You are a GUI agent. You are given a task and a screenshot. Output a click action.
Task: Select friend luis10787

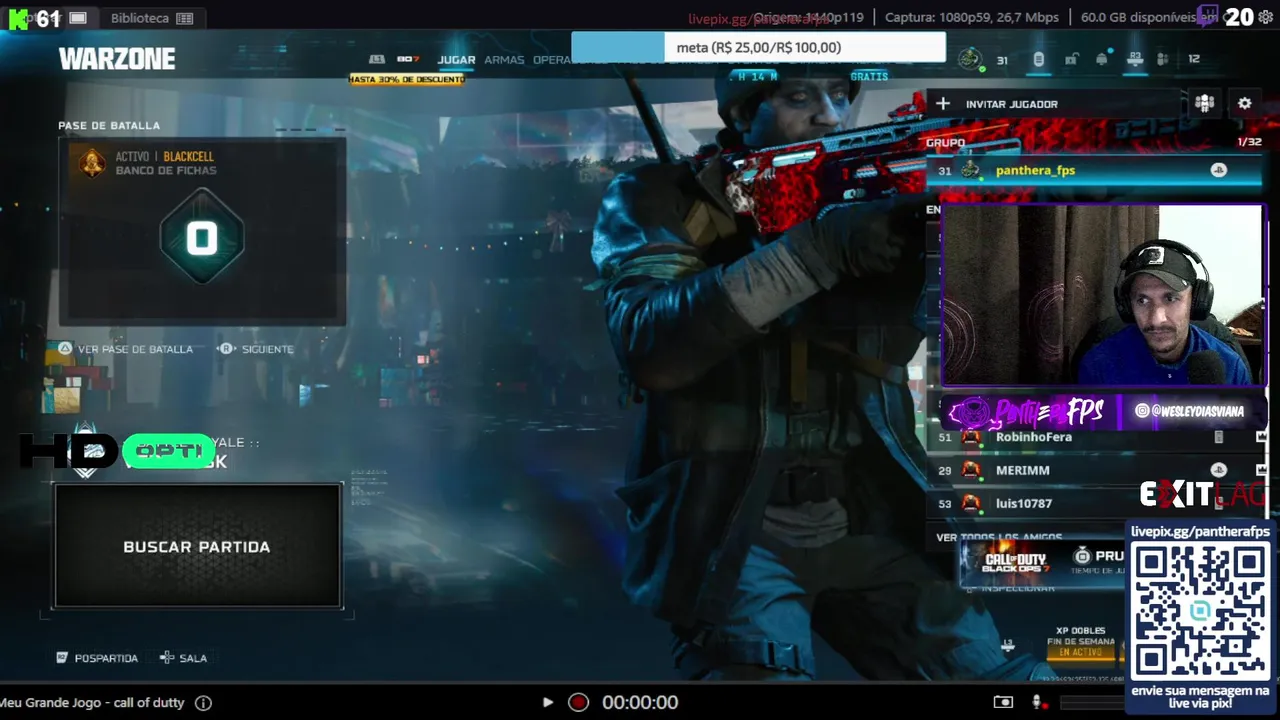[1095, 503]
